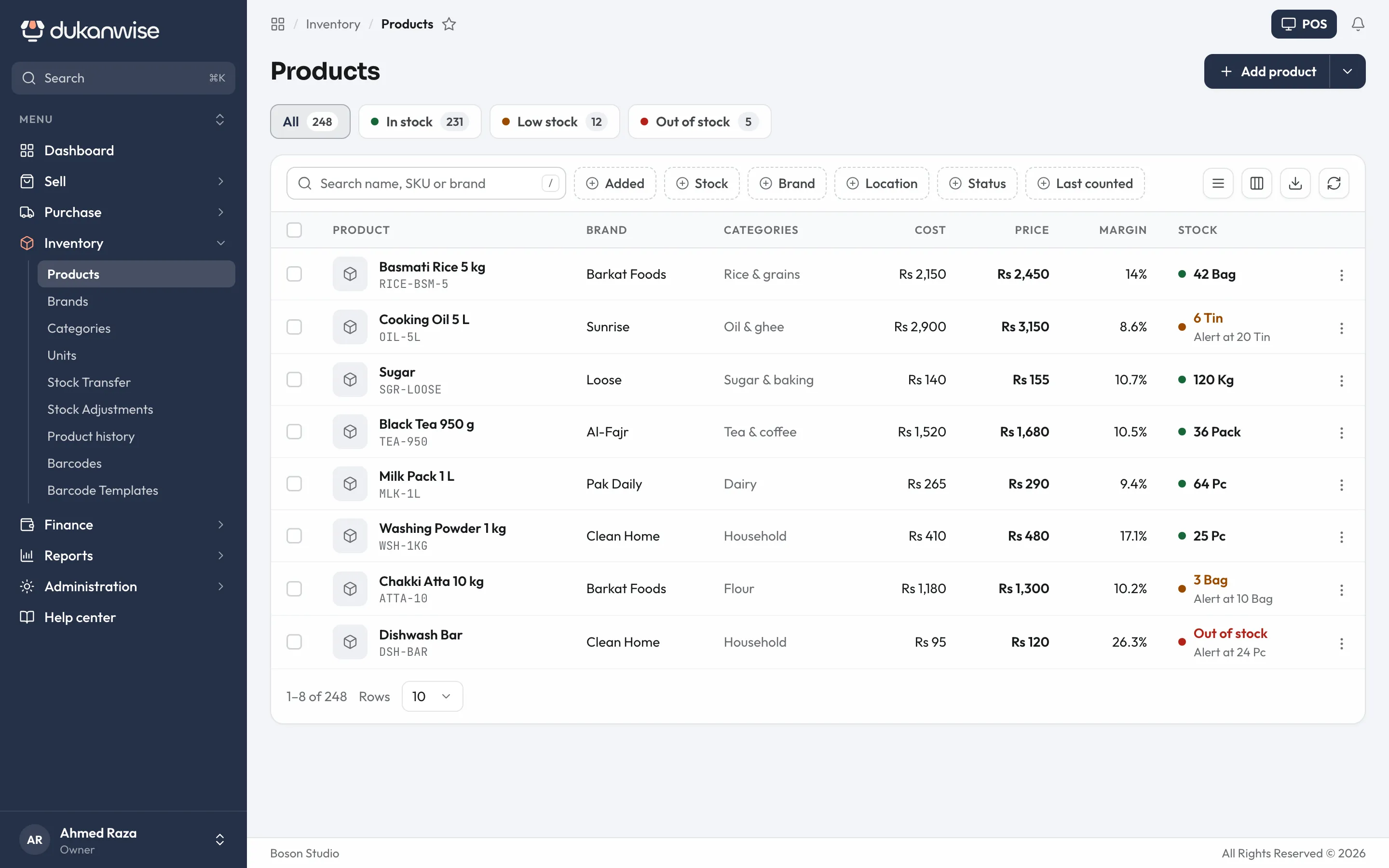Toggle the MENU section sorter arrows
This screenshot has width=1389, height=868.
click(220, 120)
